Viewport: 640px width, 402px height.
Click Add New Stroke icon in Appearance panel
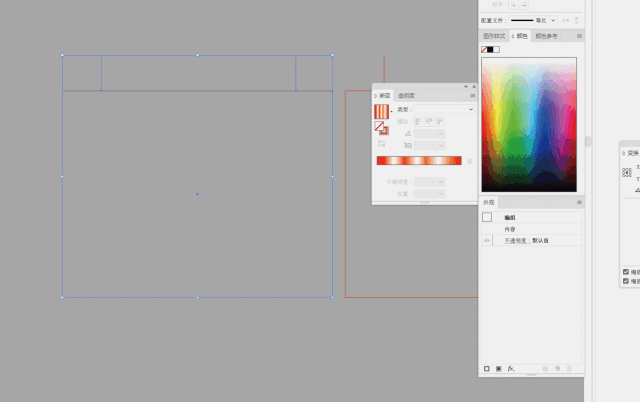(x=487, y=369)
